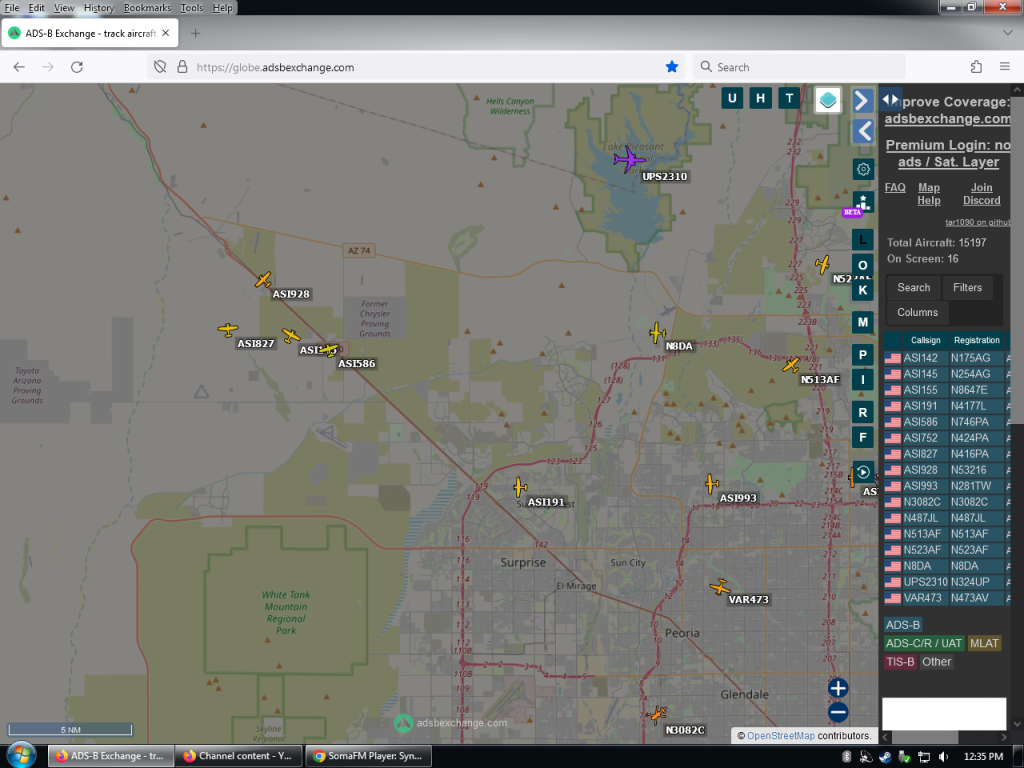Click the browser Search field
Viewport: 1024px width, 768px height.
click(799, 67)
